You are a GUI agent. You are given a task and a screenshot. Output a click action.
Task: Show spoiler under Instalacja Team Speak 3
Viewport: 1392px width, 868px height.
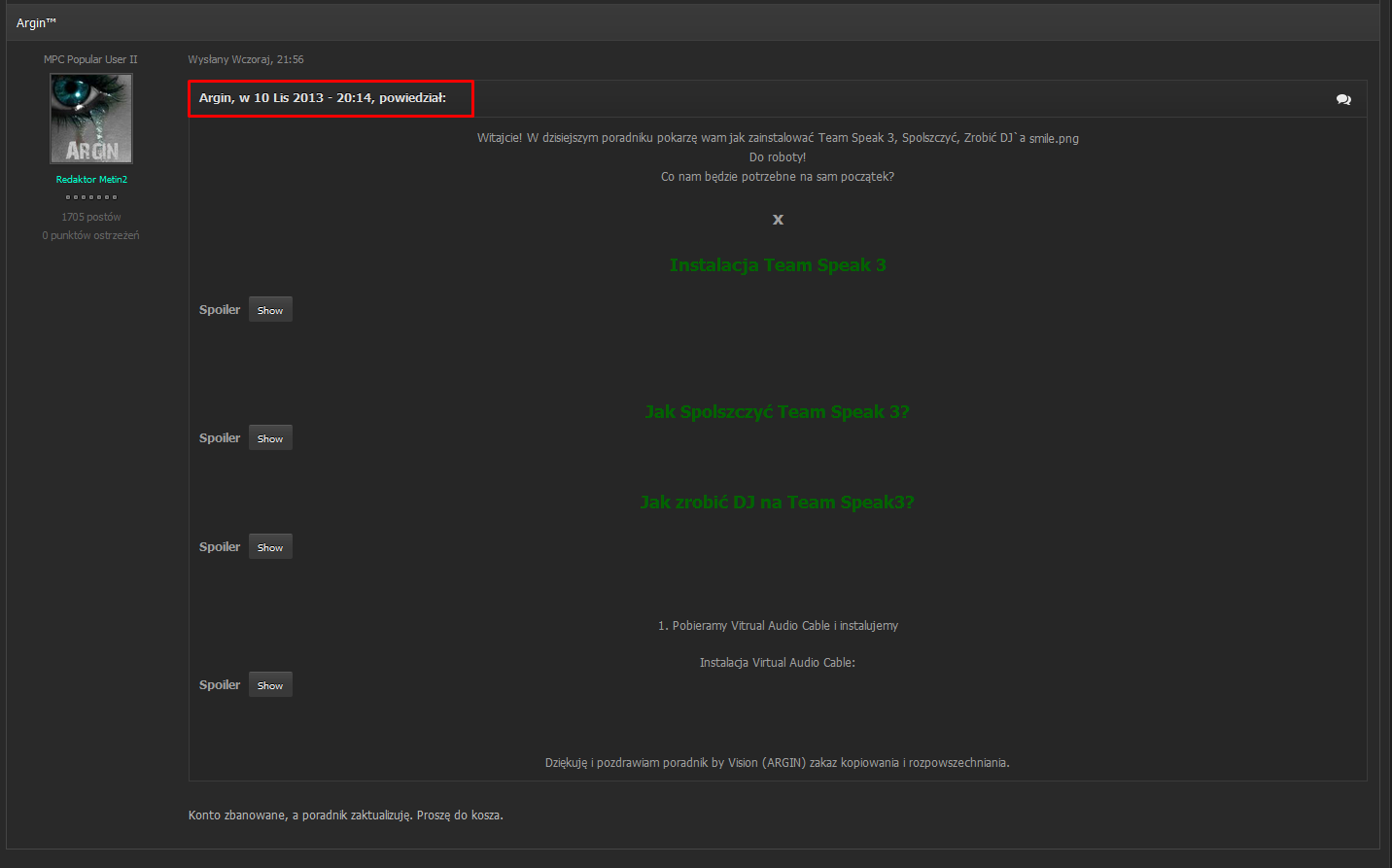[x=270, y=310]
